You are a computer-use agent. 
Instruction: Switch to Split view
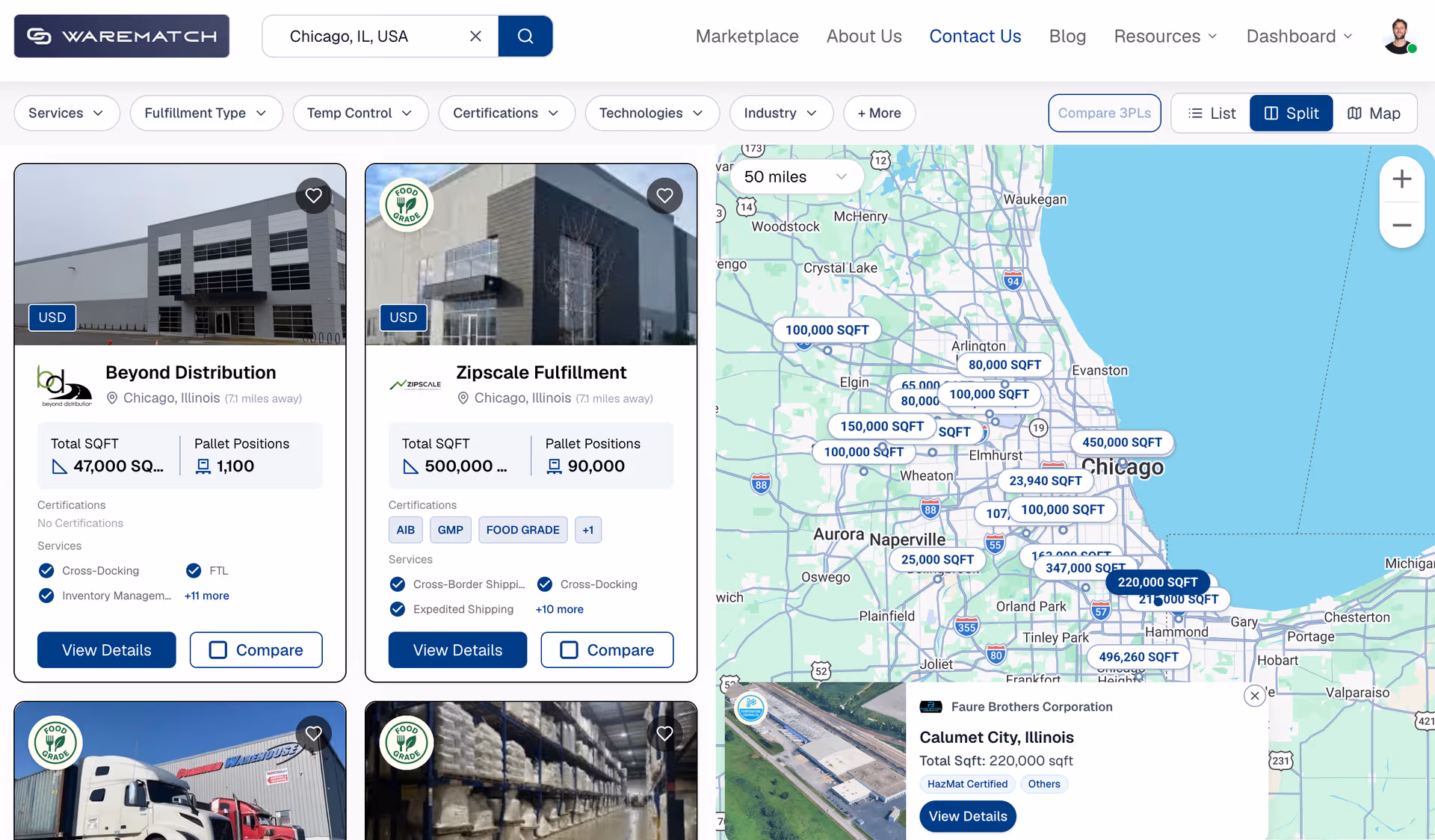coord(1291,113)
